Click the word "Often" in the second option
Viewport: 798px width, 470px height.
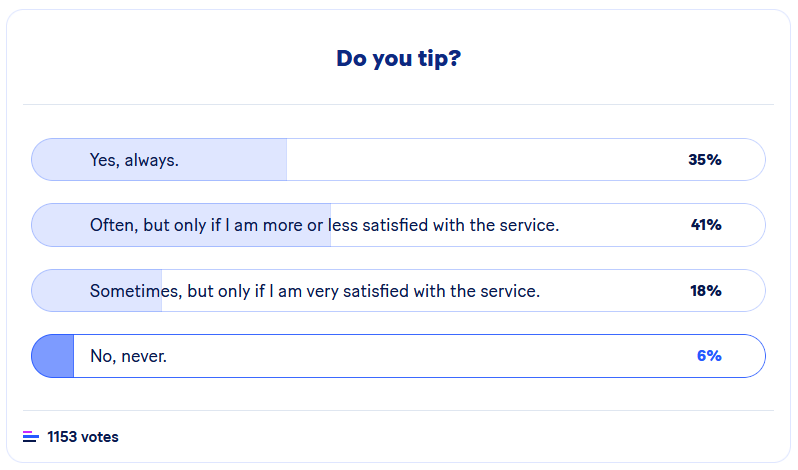111,225
